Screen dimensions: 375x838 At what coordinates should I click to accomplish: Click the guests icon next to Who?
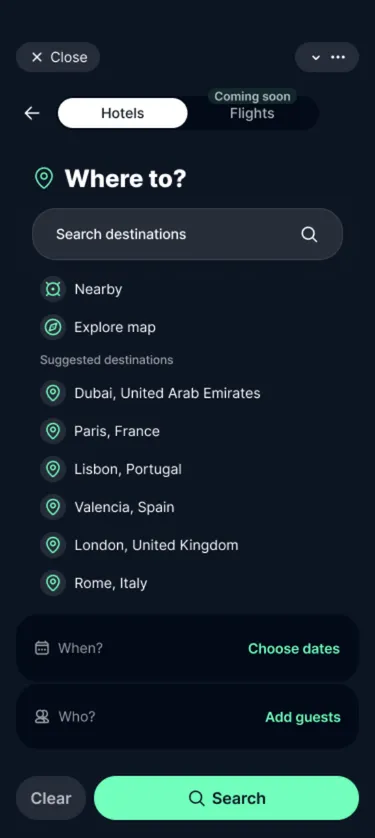coord(42,717)
